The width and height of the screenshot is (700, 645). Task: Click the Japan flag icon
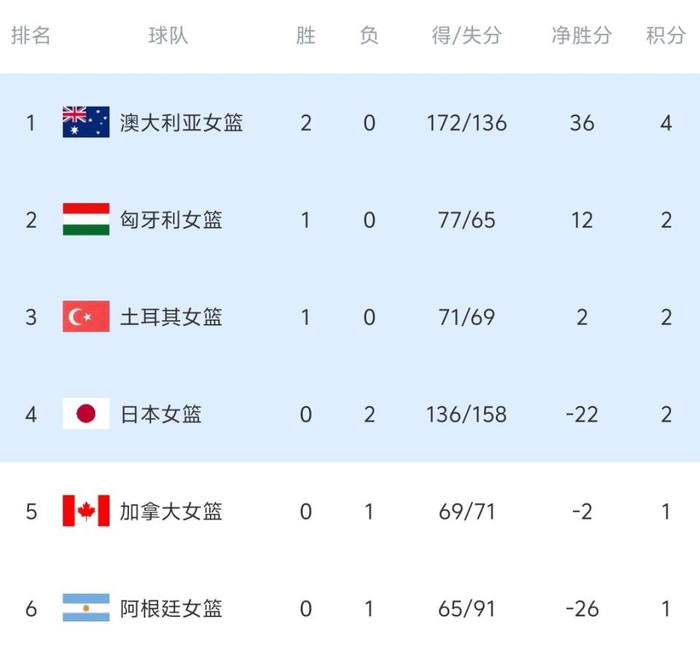[86, 413]
